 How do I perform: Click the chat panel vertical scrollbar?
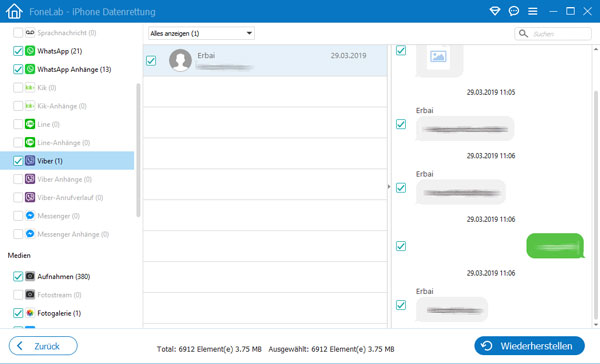click(x=595, y=205)
